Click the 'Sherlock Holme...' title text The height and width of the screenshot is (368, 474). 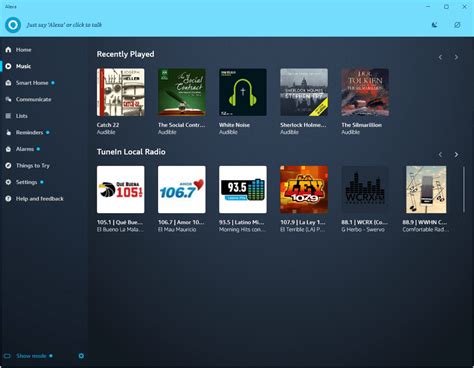303,125
